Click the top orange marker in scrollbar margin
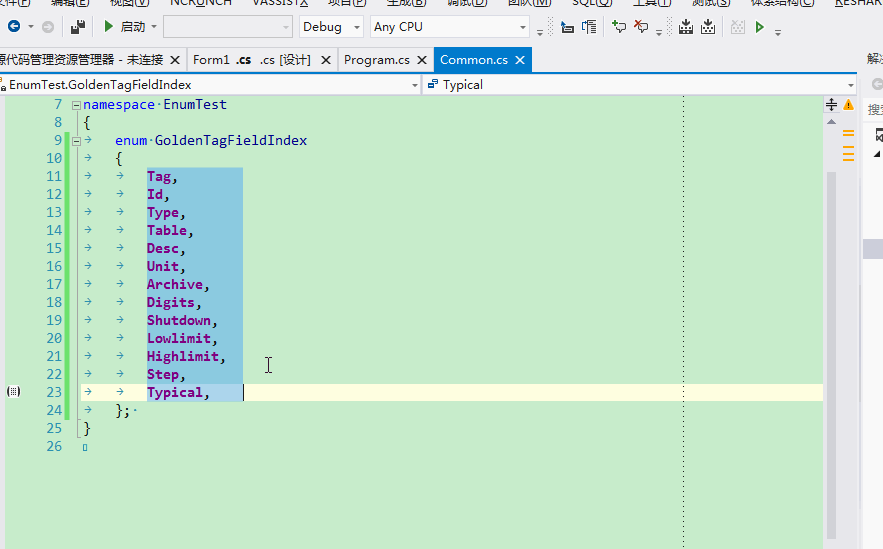This screenshot has height=549, width=883. pyautogui.click(x=848, y=133)
